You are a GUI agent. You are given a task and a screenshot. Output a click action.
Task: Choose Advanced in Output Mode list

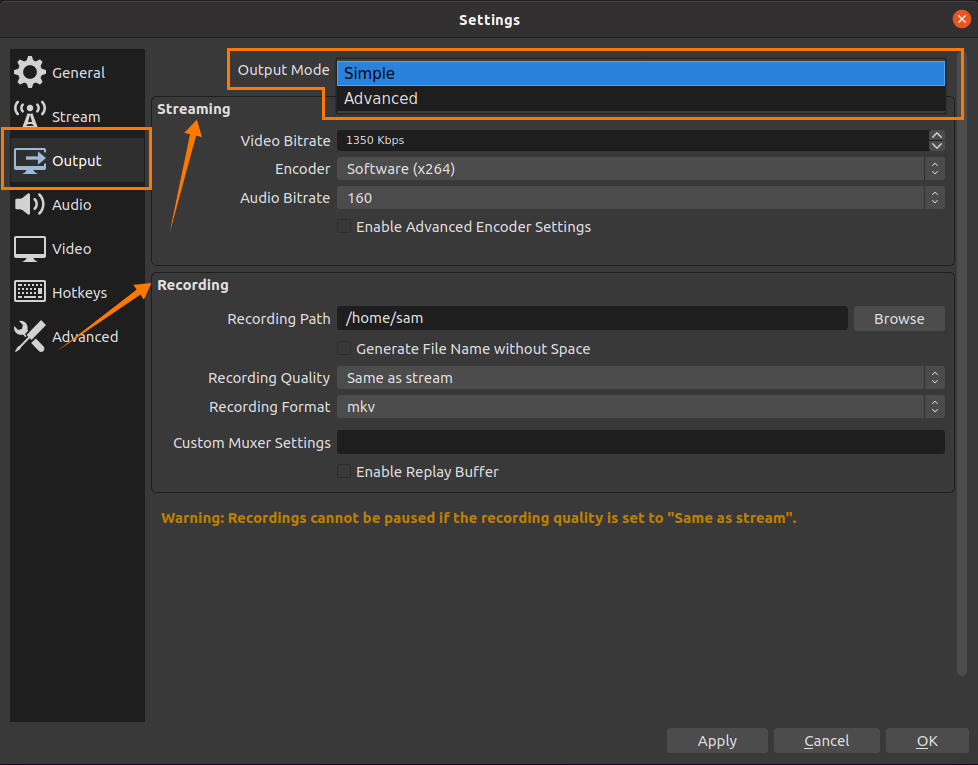point(641,99)
